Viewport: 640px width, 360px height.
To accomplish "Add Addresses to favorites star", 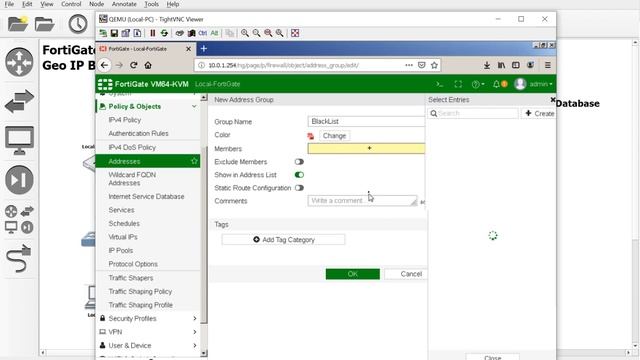I will tap(194, 161).
